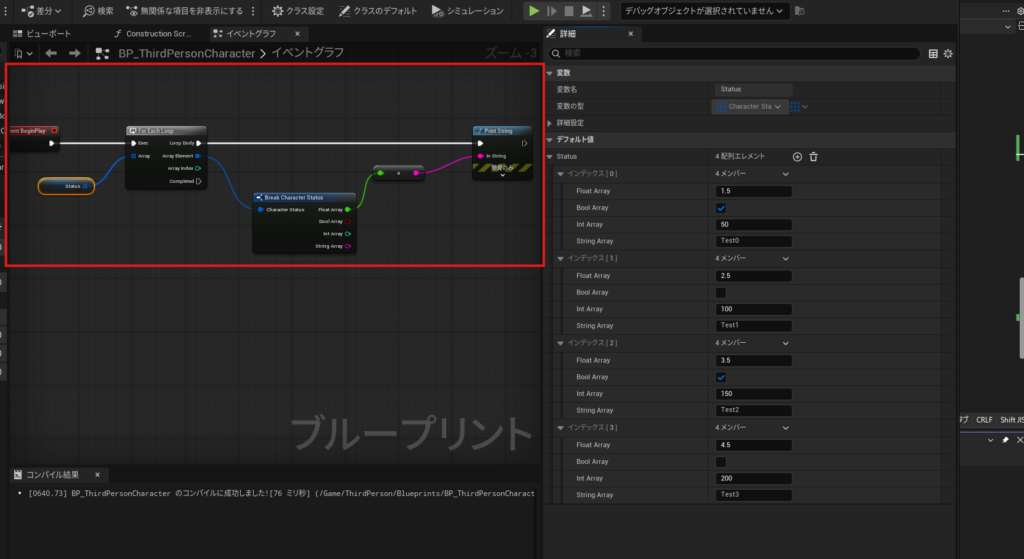Screen dimensions: 1024x559
Task: Add a new element to Status array
Action: (x=797, y=157)
